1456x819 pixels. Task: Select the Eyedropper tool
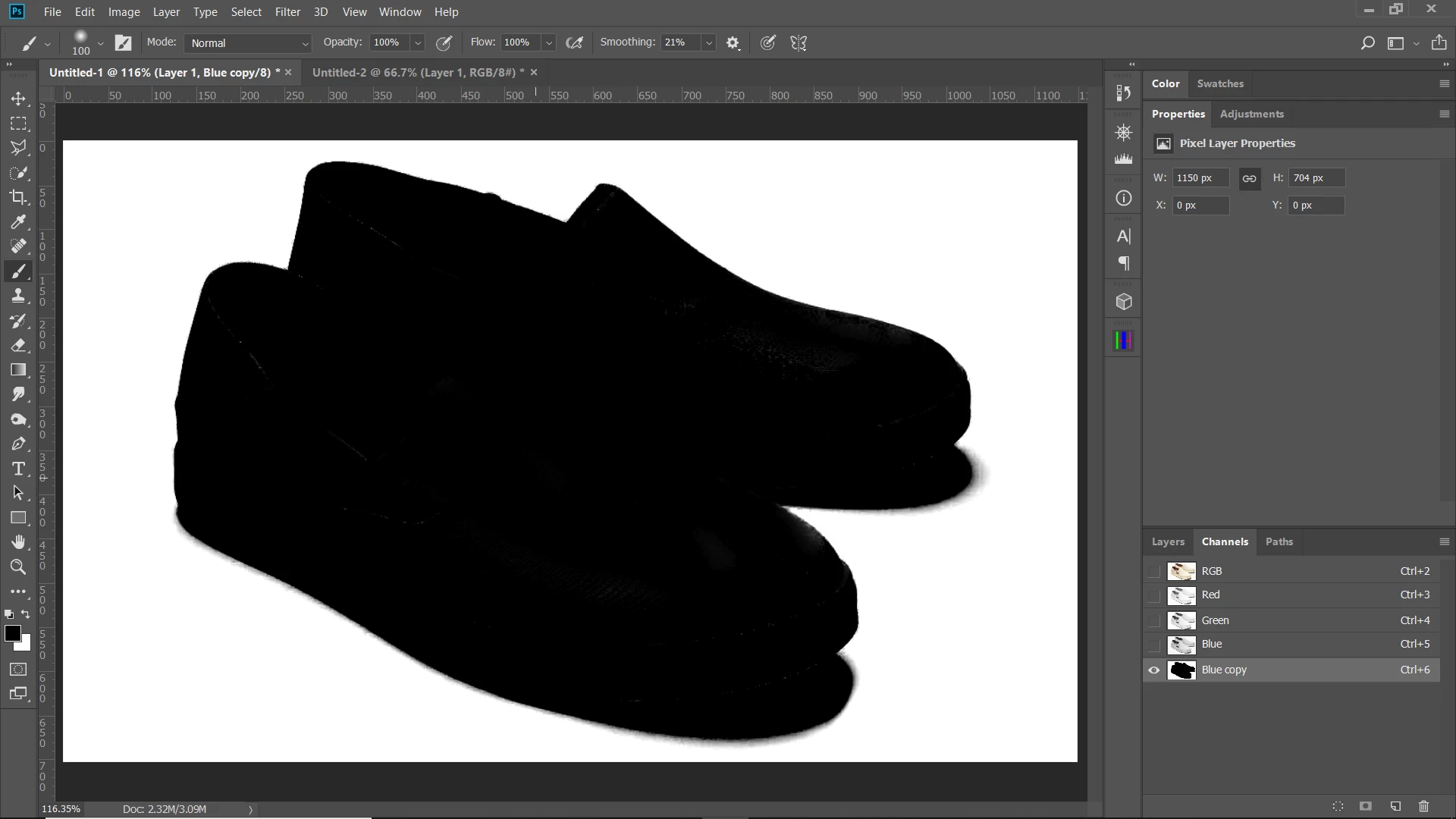pos(18,221)
